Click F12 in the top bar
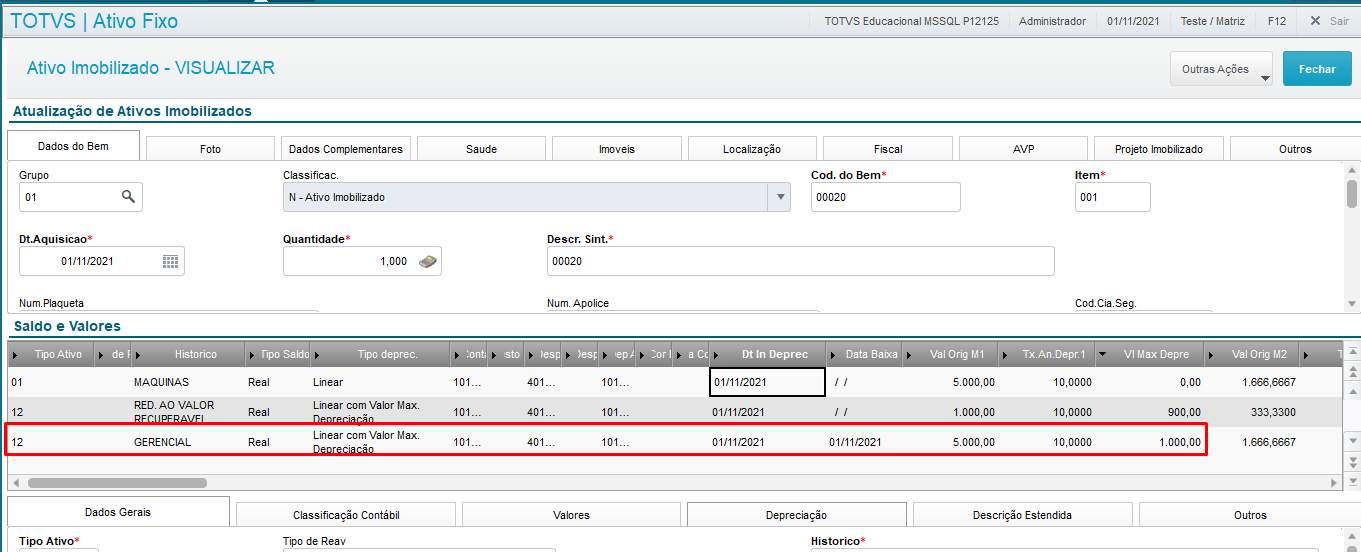This screenshot has height=552, width=1361. click(1277, 21)
